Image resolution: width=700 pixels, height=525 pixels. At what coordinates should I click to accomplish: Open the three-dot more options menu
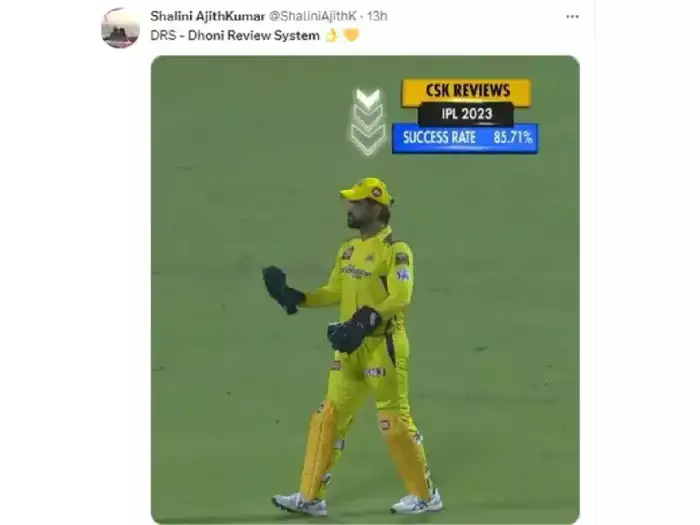[x=572, y=17]
